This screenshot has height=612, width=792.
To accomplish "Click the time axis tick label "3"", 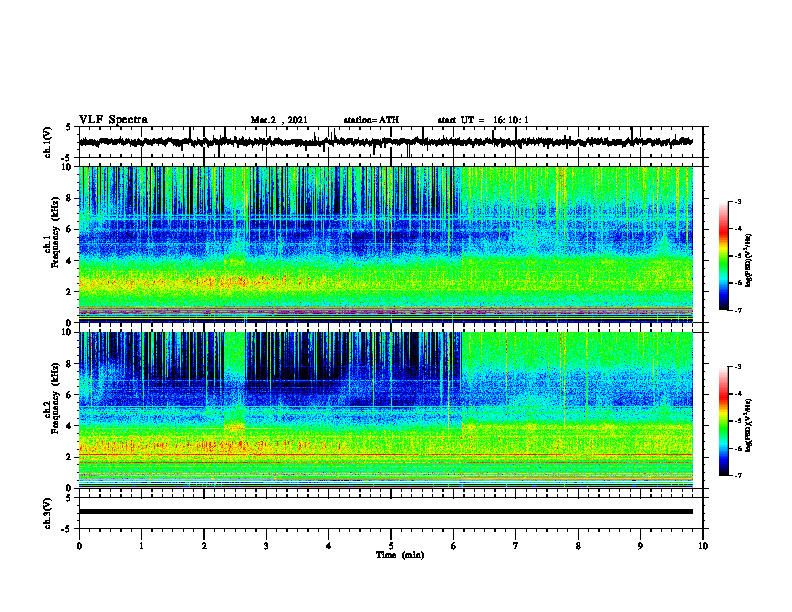I will pos(266,546).
